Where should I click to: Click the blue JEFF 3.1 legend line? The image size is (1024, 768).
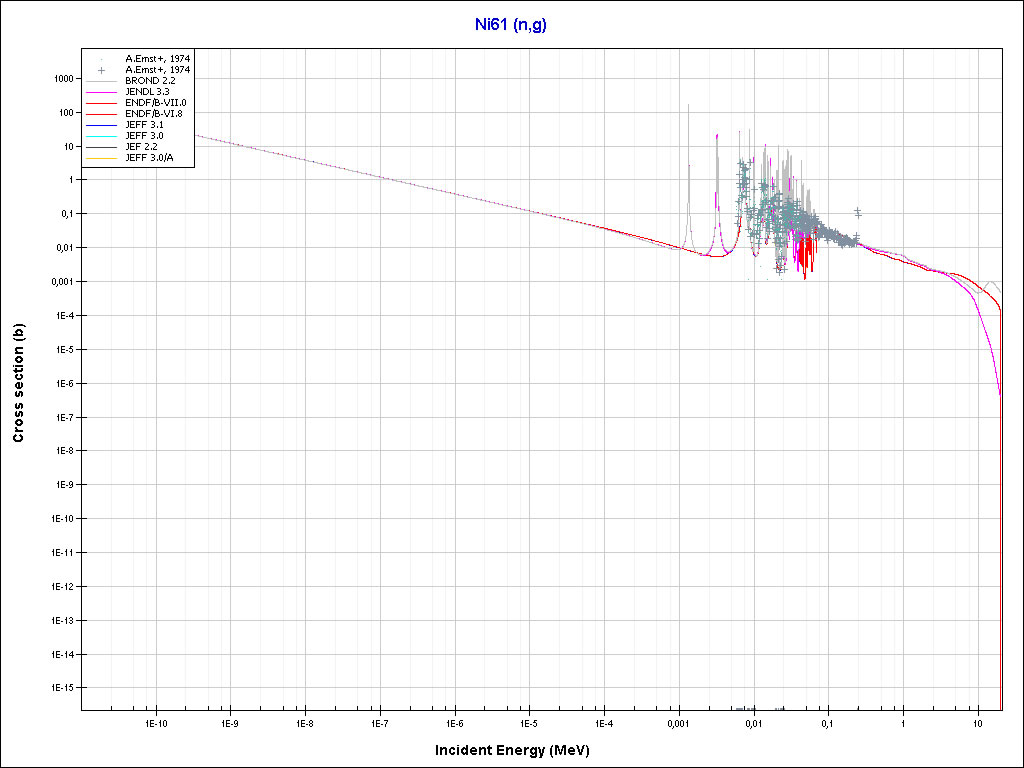(x=102, y=124)
